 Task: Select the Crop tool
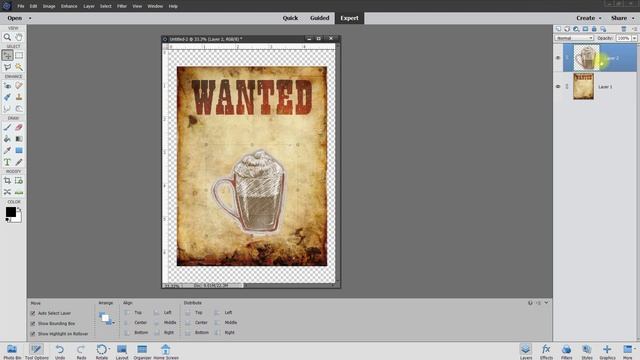tap(7, 180)
